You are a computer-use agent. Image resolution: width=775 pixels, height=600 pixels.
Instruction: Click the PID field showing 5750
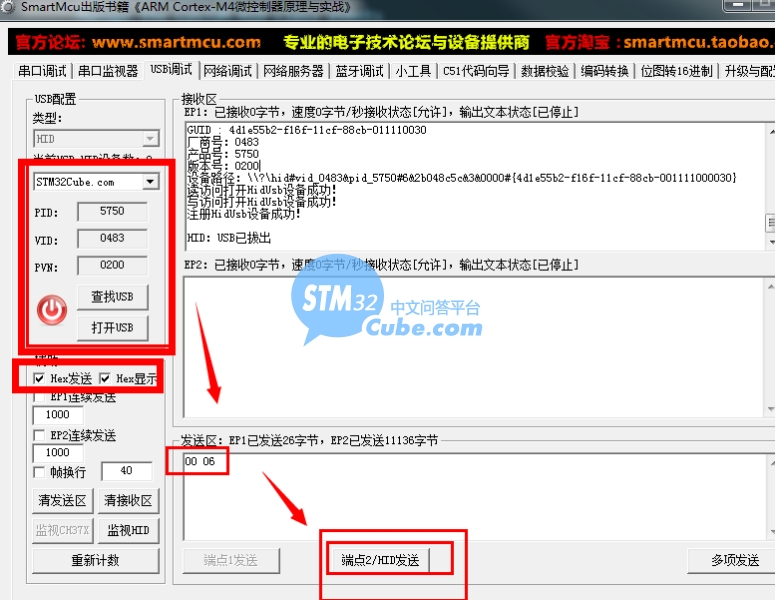coord(112,212)
